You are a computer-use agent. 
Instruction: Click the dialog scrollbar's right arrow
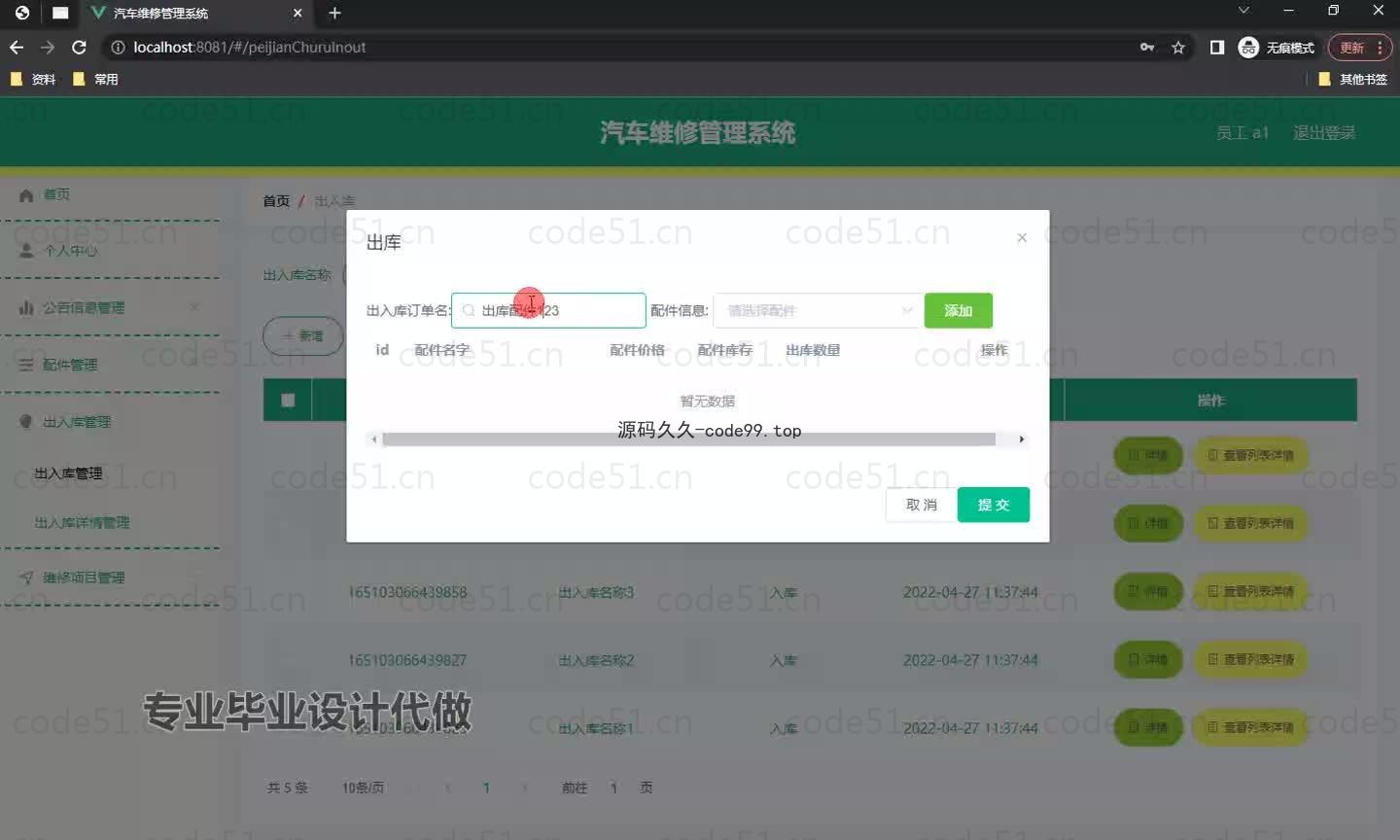pyautogui.click(x=1022, y=439)
